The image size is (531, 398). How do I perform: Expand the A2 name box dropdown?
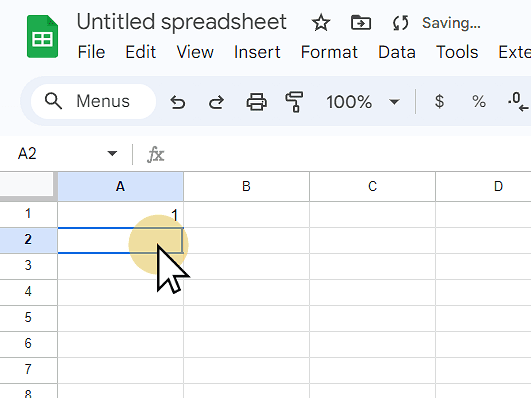(x=112, y=154)
